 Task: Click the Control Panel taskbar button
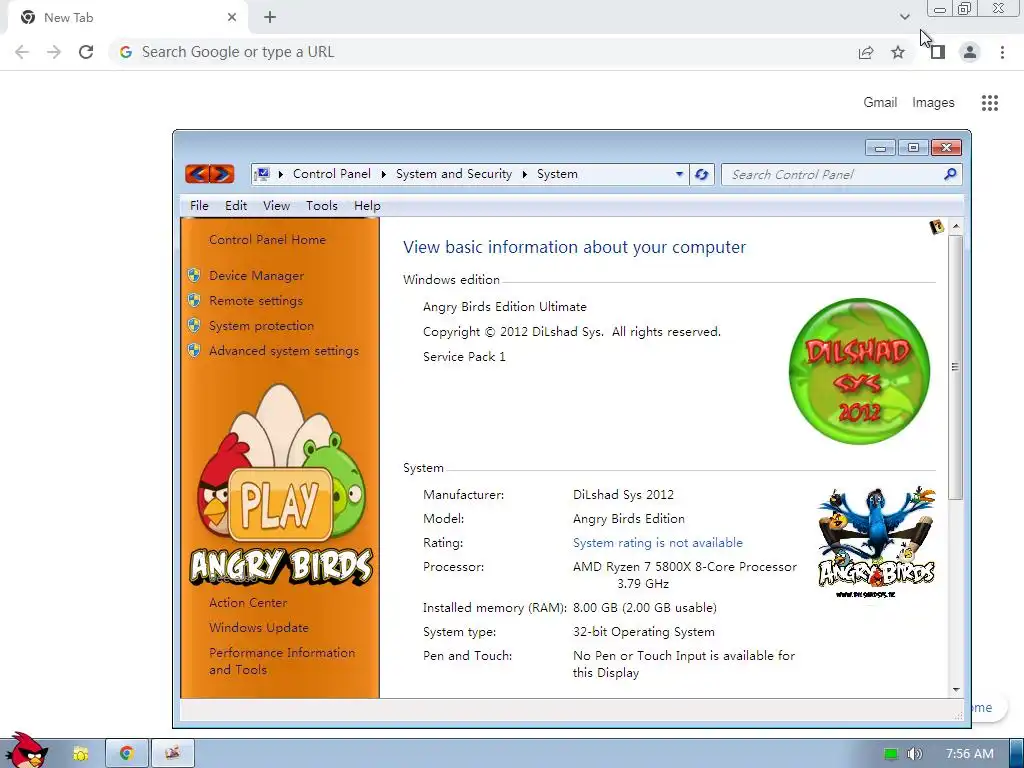173,753
